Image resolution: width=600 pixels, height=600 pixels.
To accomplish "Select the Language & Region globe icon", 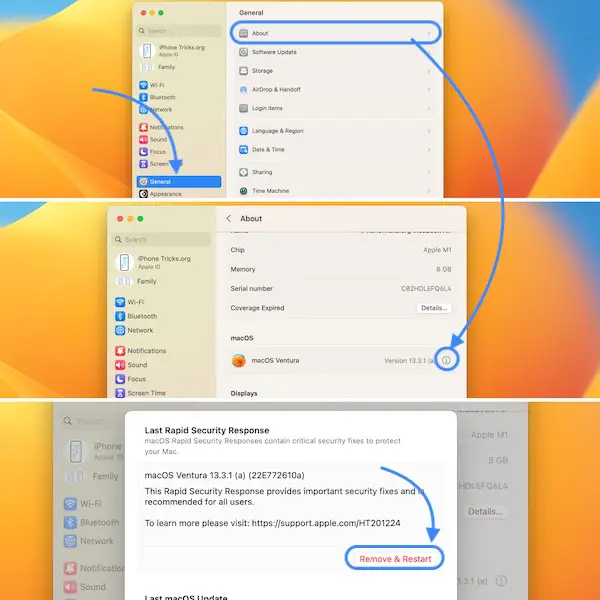I will pyautogui.click(x=243, y=131).
